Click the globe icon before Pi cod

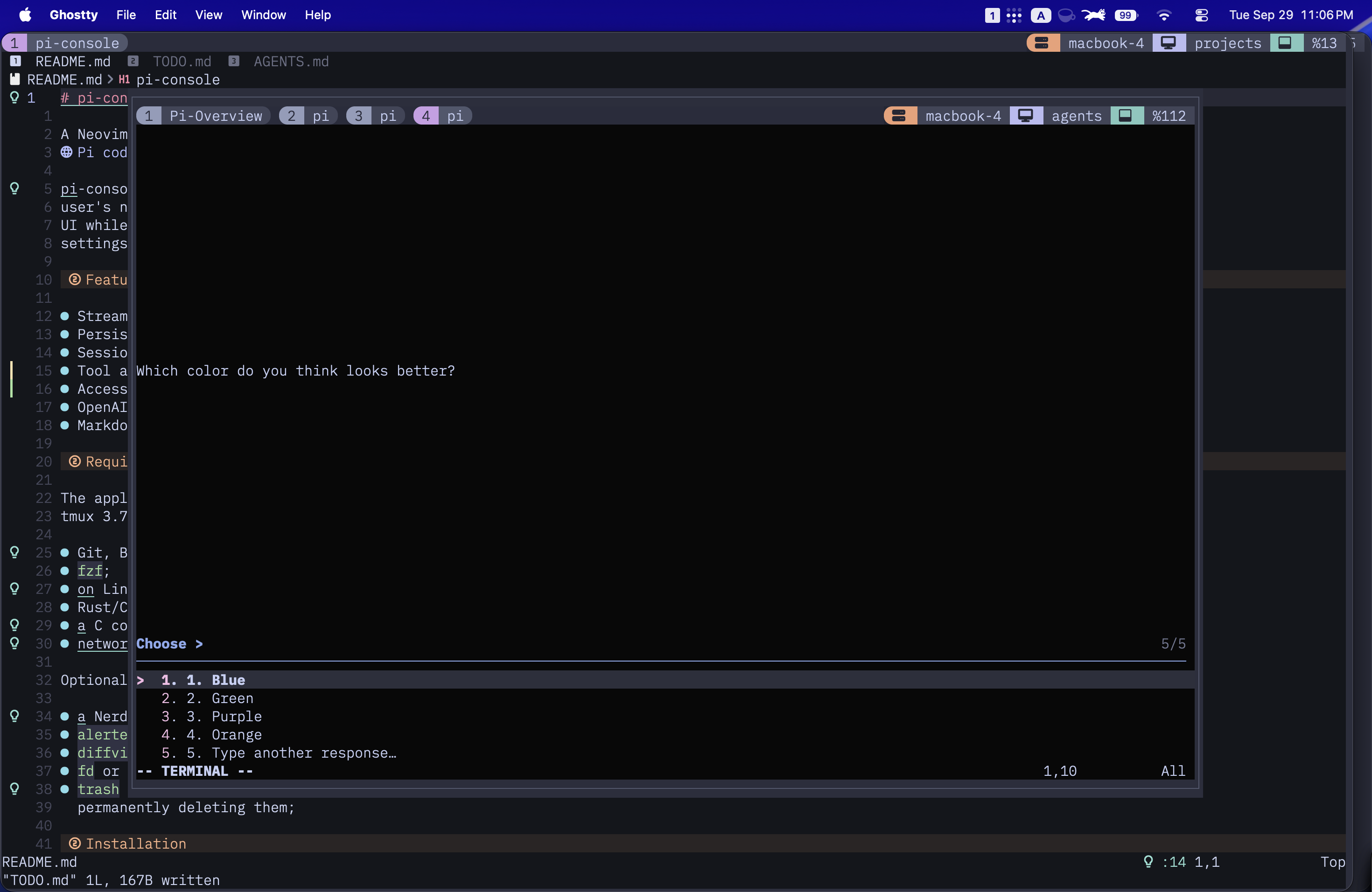(x=67, y=152)
